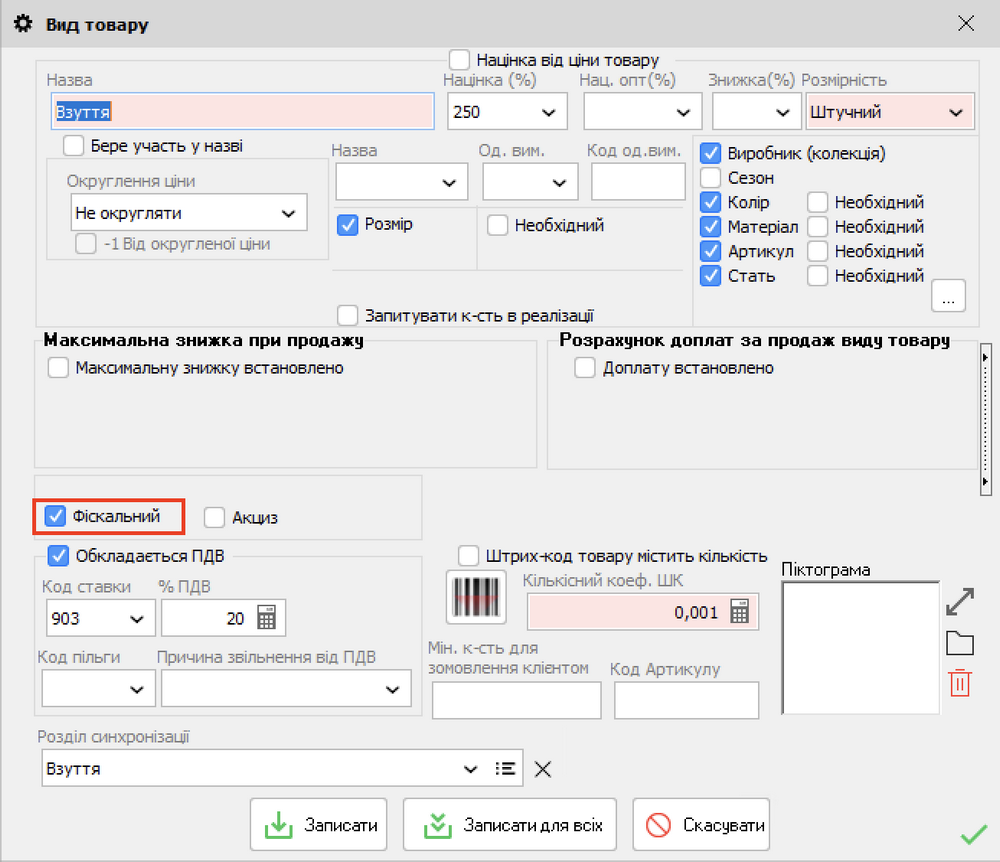The image size is (1000, 862).
Task: Open calculator for Кількісний коеф. ШК
Action: pyautogui.click(x=739, y=612)
